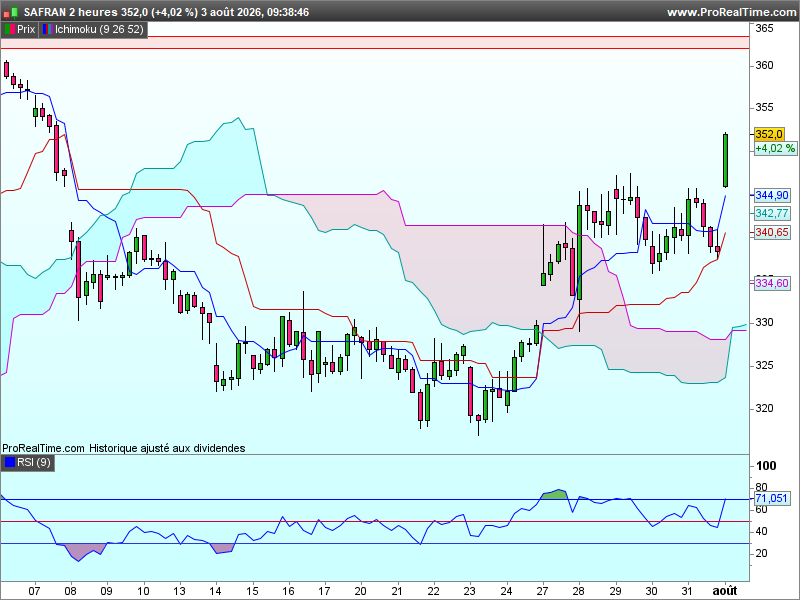Click date 24 on time axis
Image resolution: width=800 pixels, height=600 pixels.
point(506,591)
